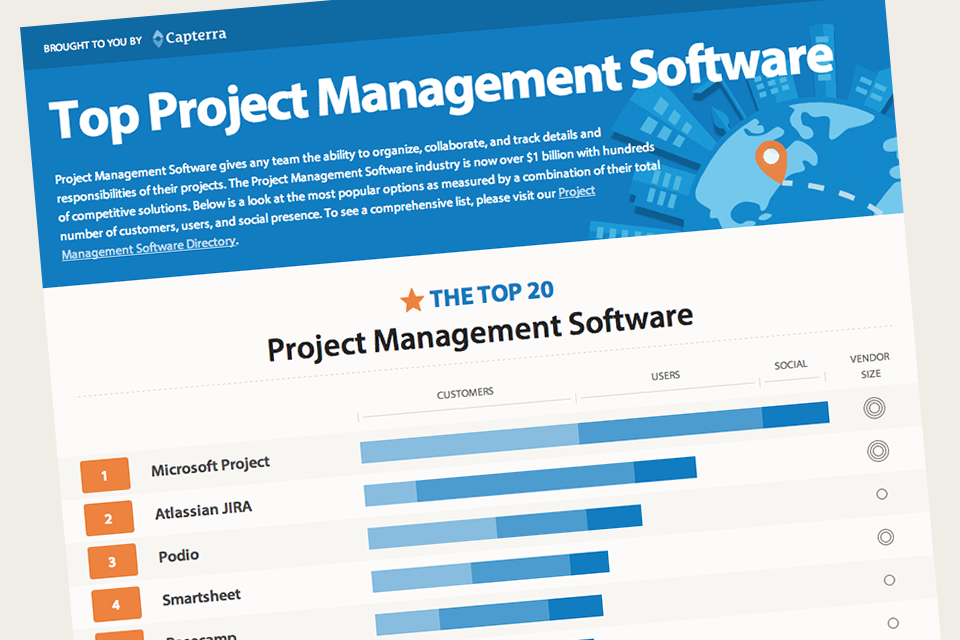Select the Podio name
Image resolution: width=960 pixels, height=640 pixels.
pos(179,555)
